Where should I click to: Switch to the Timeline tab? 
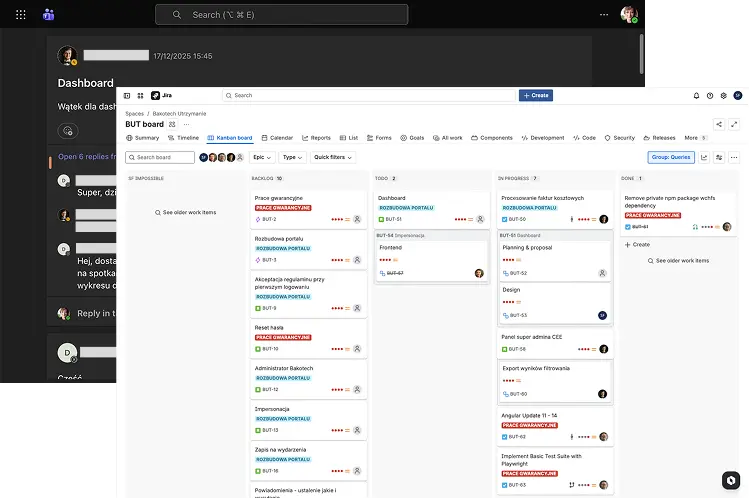tap(184, 138)
